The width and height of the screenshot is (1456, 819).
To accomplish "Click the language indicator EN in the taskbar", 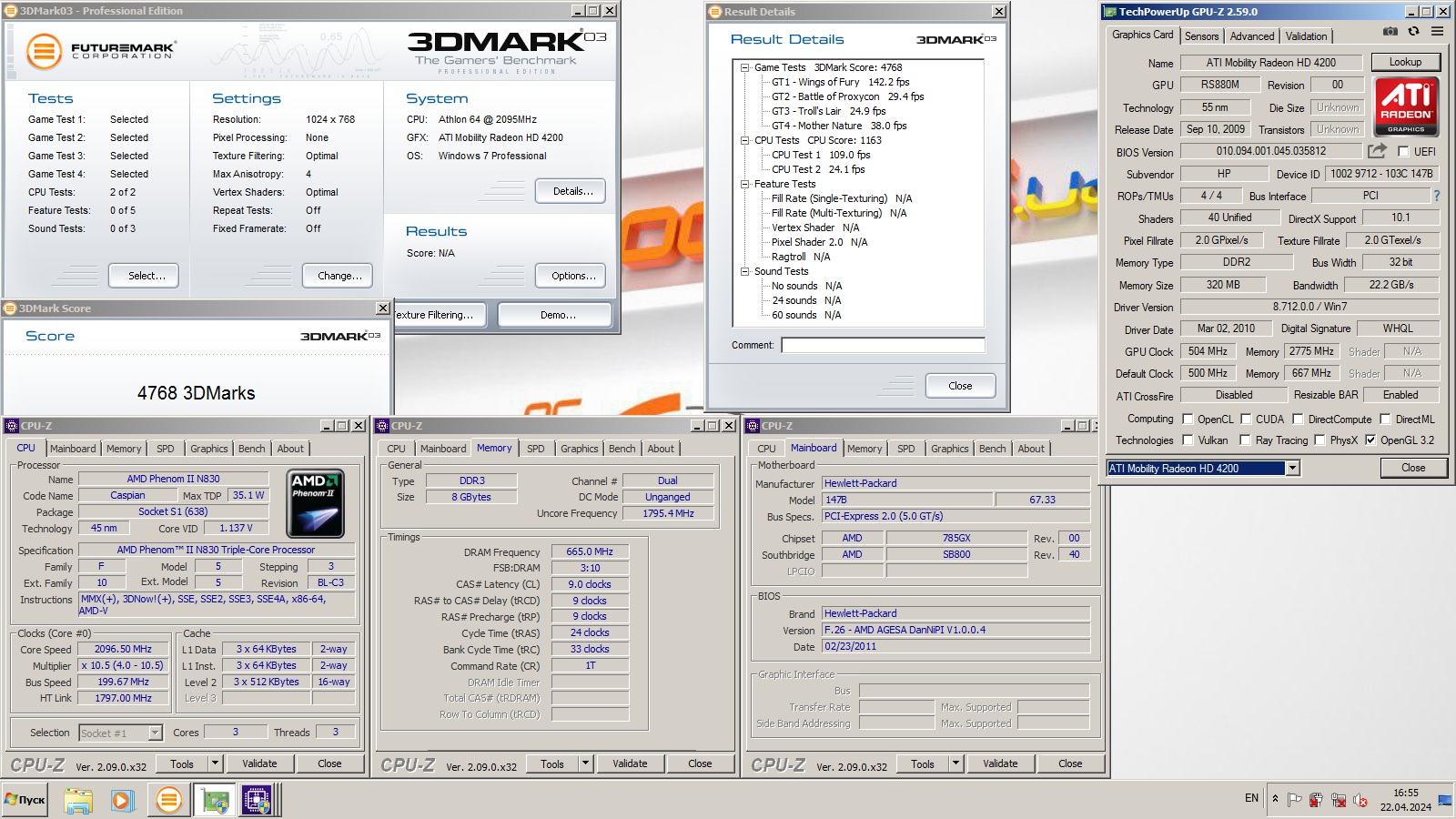I will coord(1251,798).
